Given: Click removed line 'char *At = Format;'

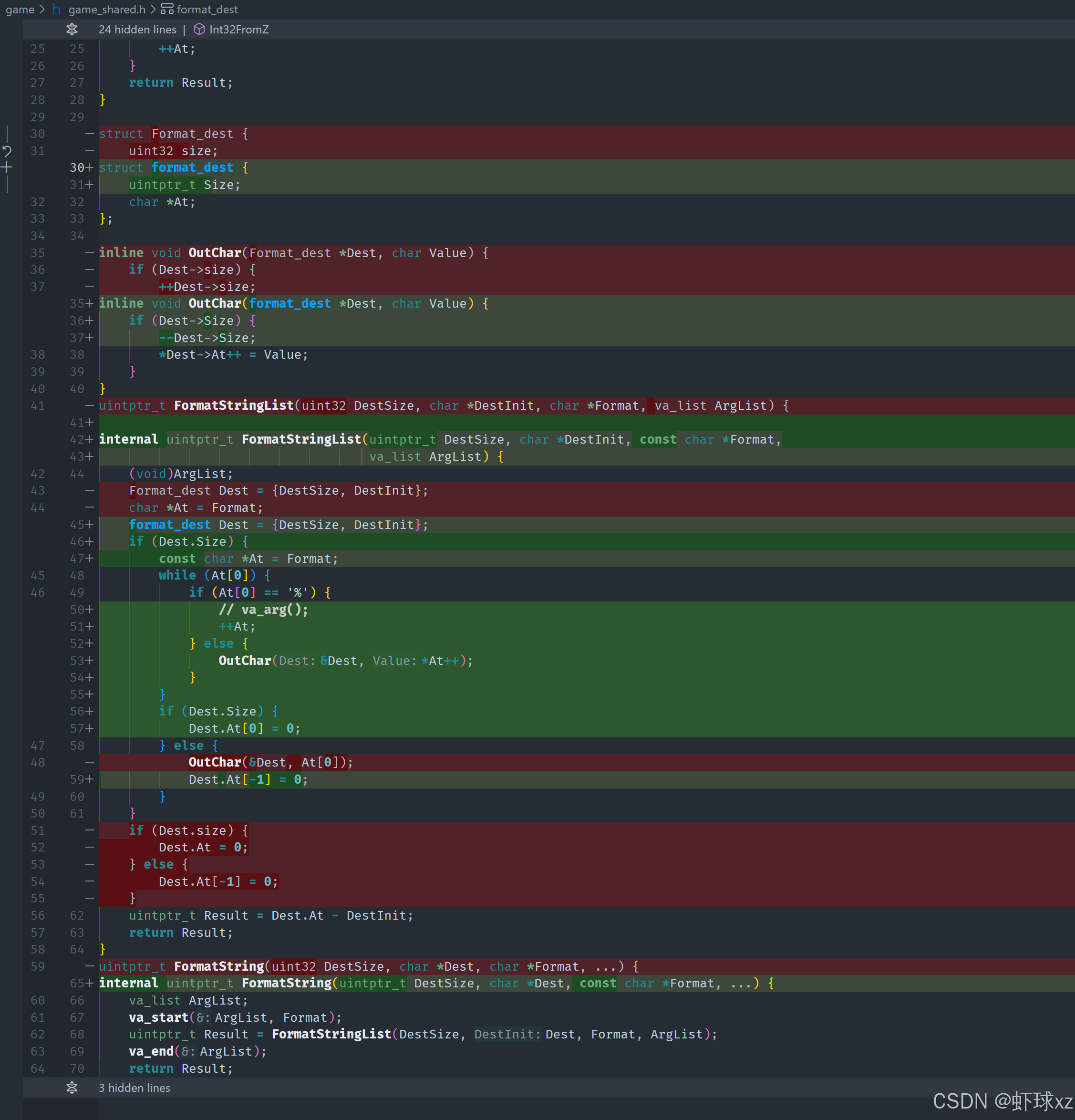Looking at the screenshot, I should (196, 508).
